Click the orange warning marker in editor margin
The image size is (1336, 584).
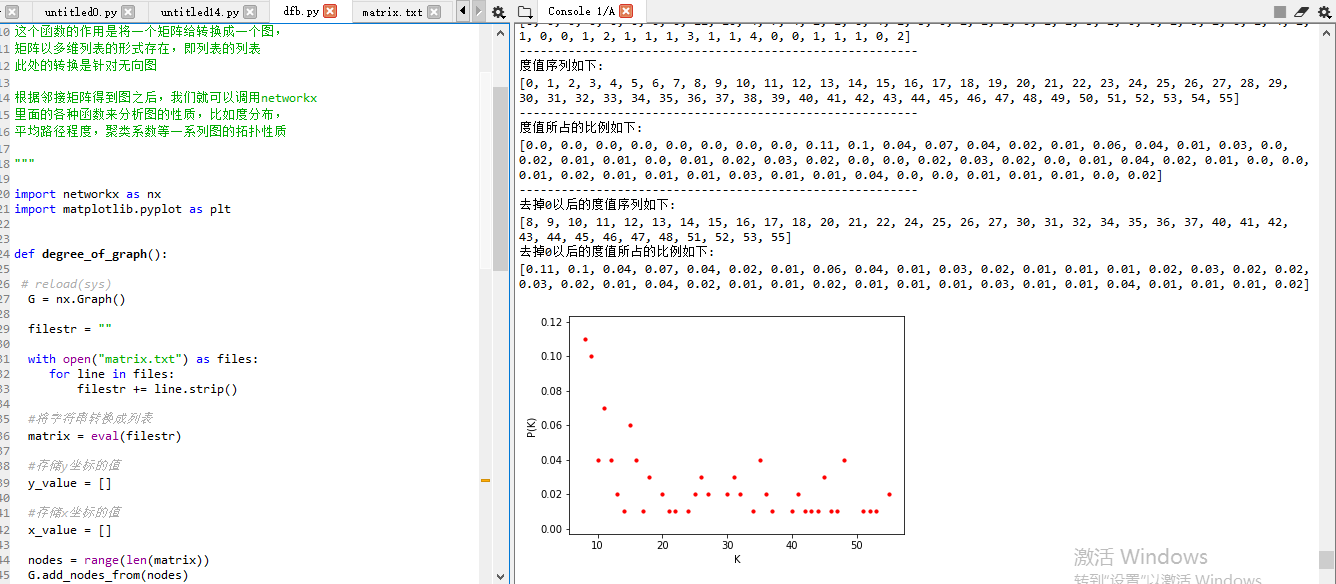[x=485, y=481]
